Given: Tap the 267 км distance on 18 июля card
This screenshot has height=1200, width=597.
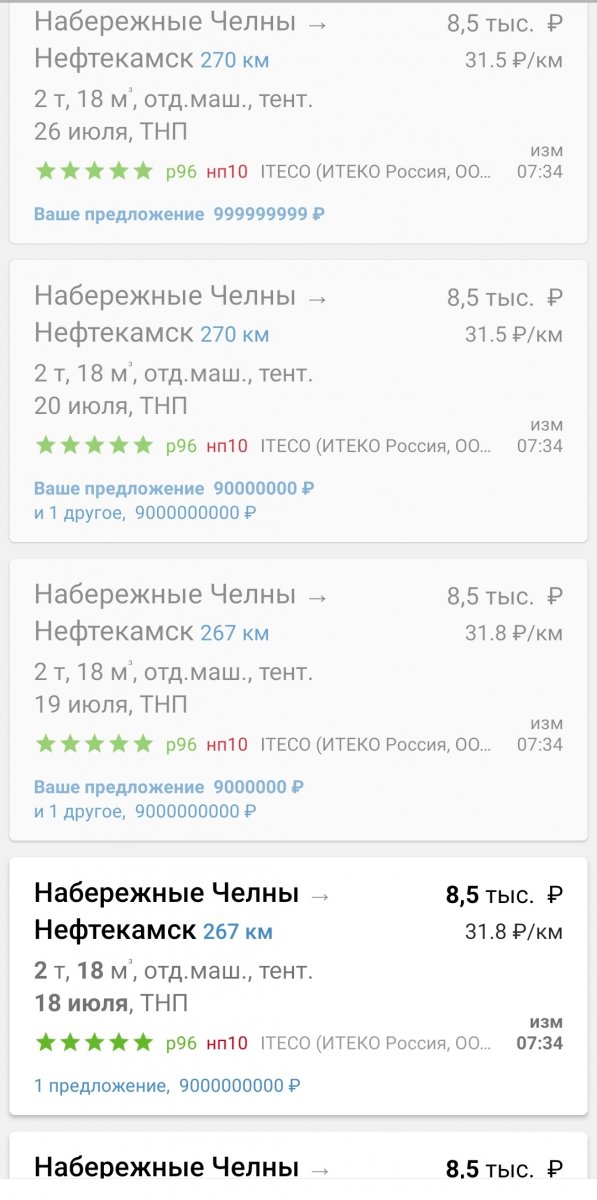Looking at the screenshot, I should [238, 932].
